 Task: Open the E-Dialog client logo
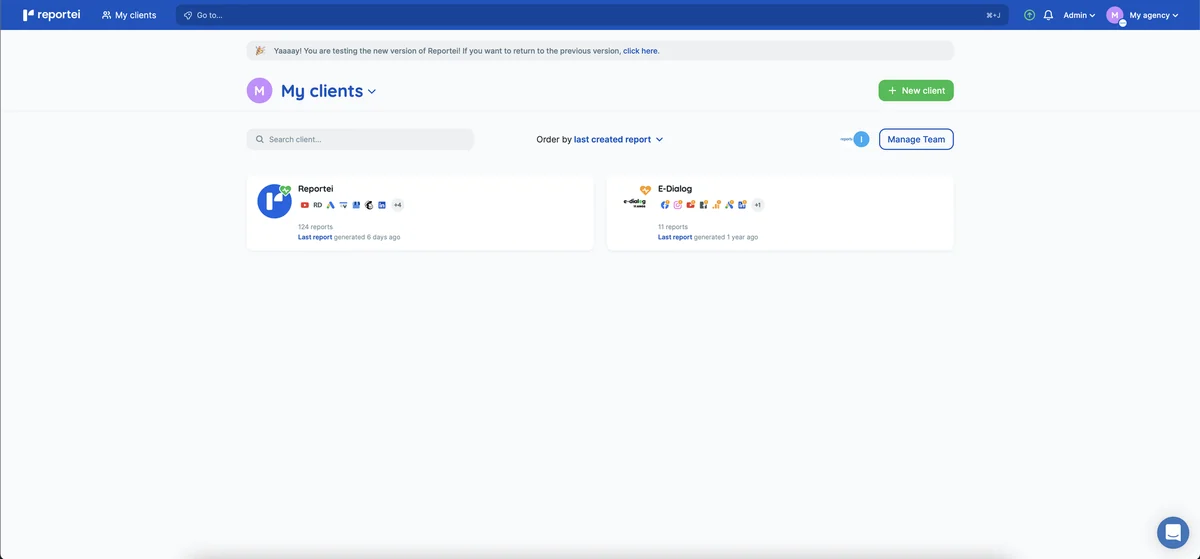[x=634, y=202]
